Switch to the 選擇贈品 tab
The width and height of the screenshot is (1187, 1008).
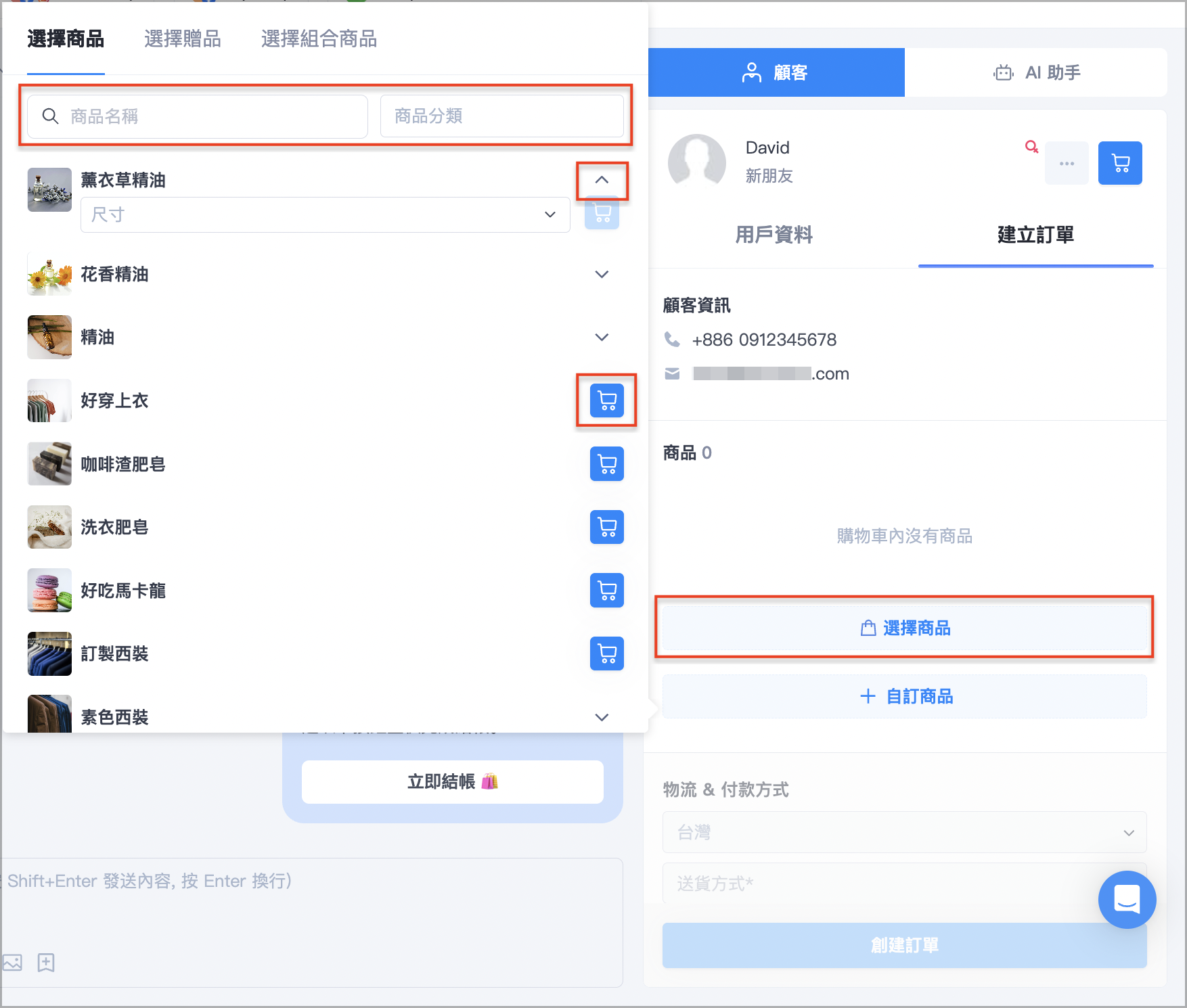(182, 39)
